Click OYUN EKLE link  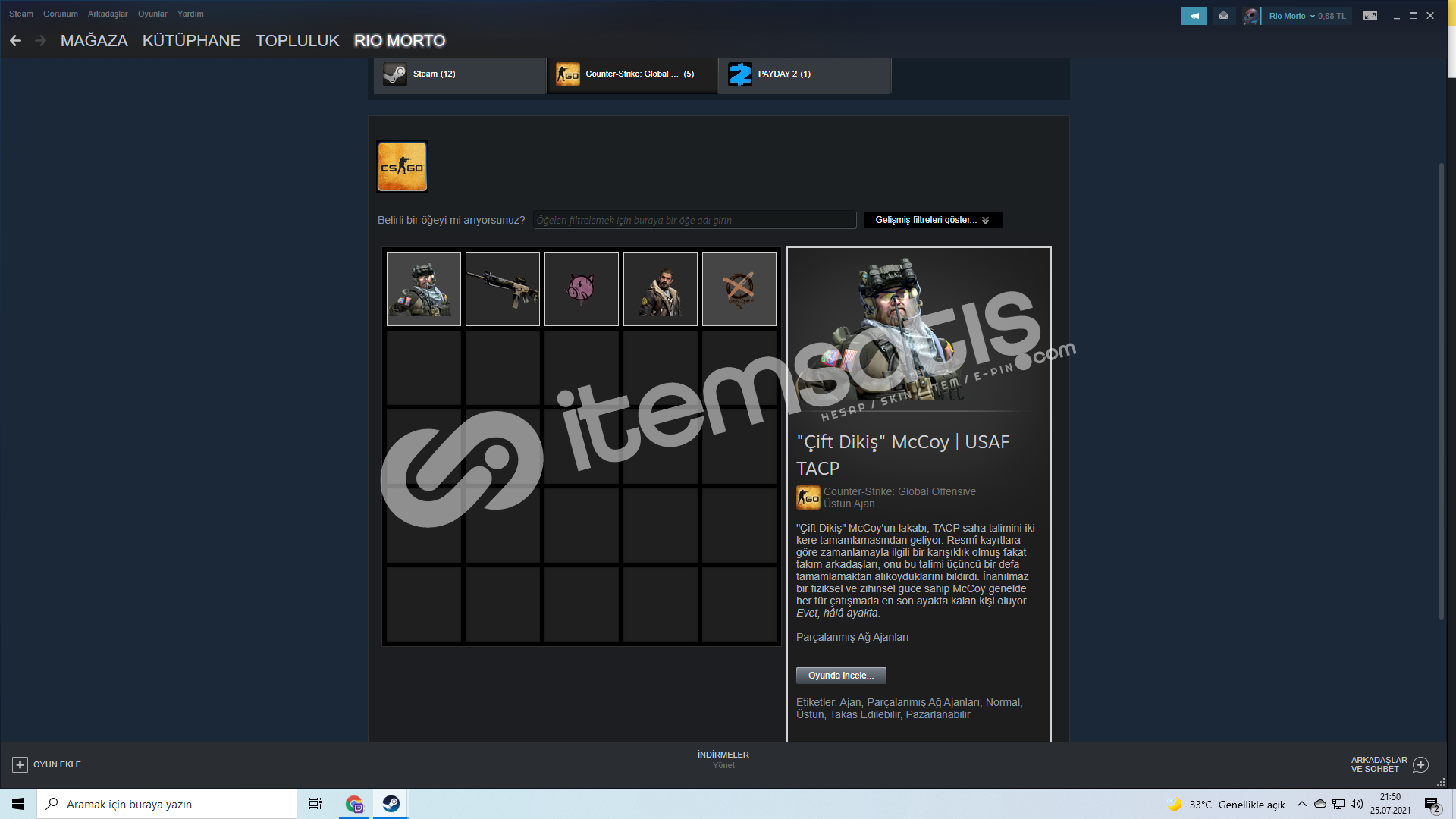point(57,765)
